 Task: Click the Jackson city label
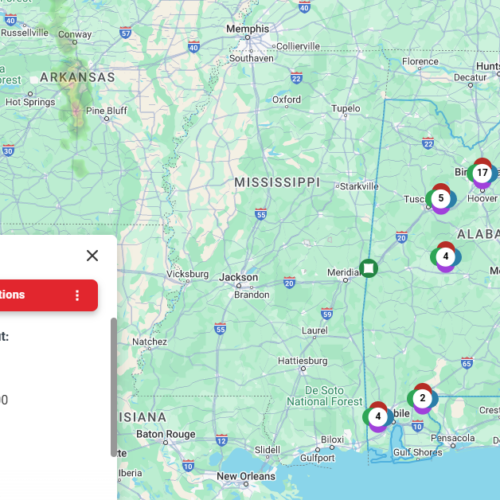pos(239,277)
